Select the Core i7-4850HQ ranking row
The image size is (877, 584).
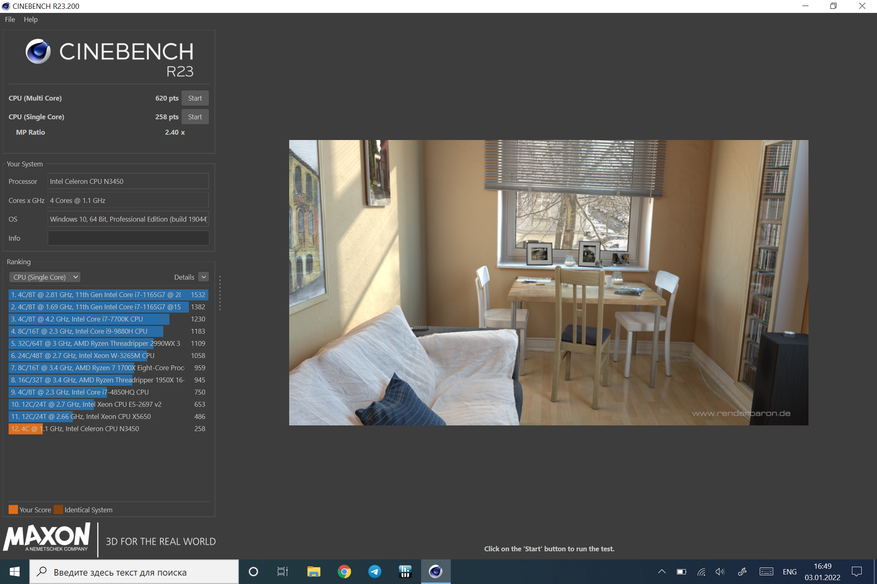[x=109, y=392]
